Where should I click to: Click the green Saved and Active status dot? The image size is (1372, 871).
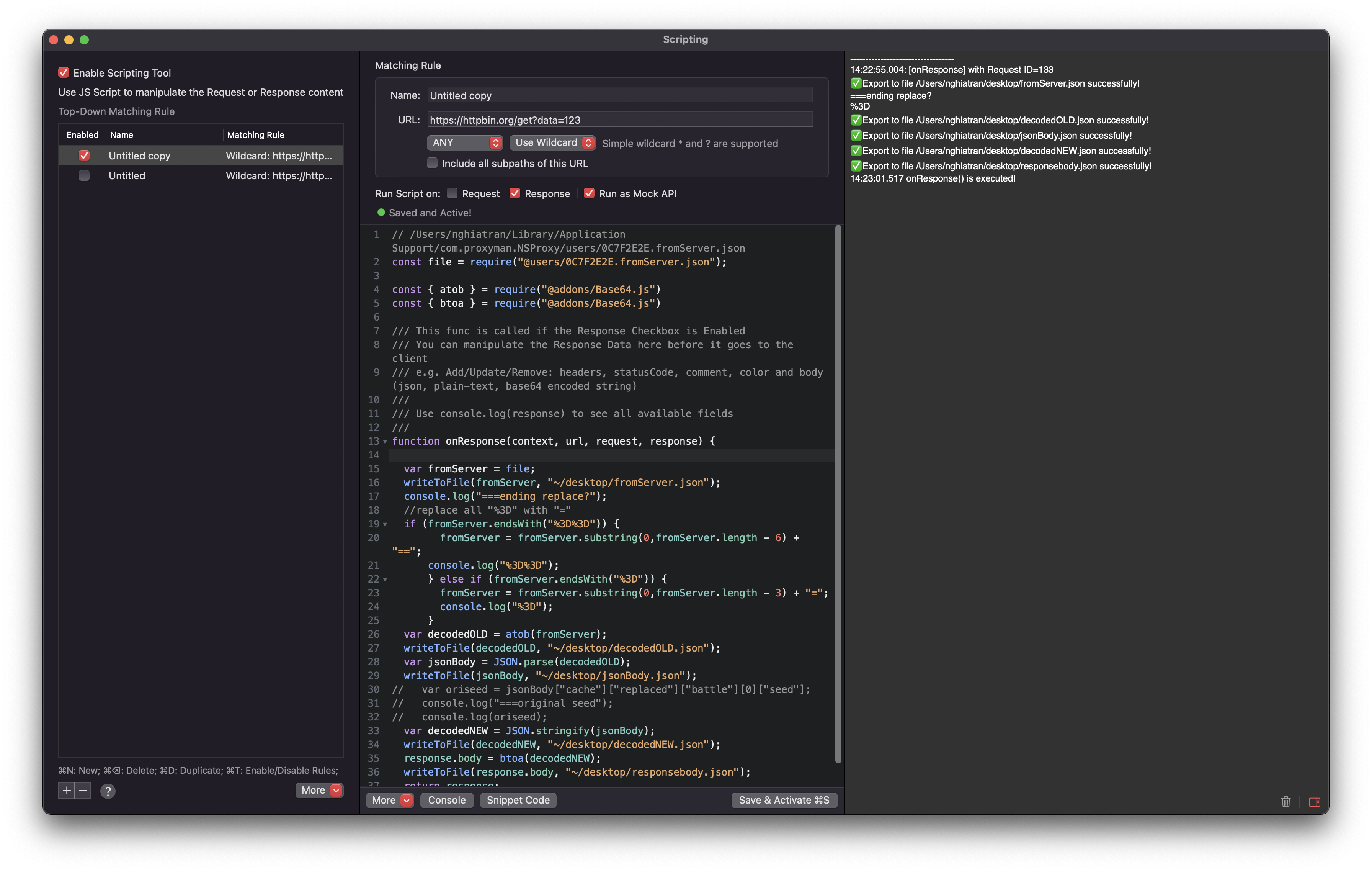381,213
